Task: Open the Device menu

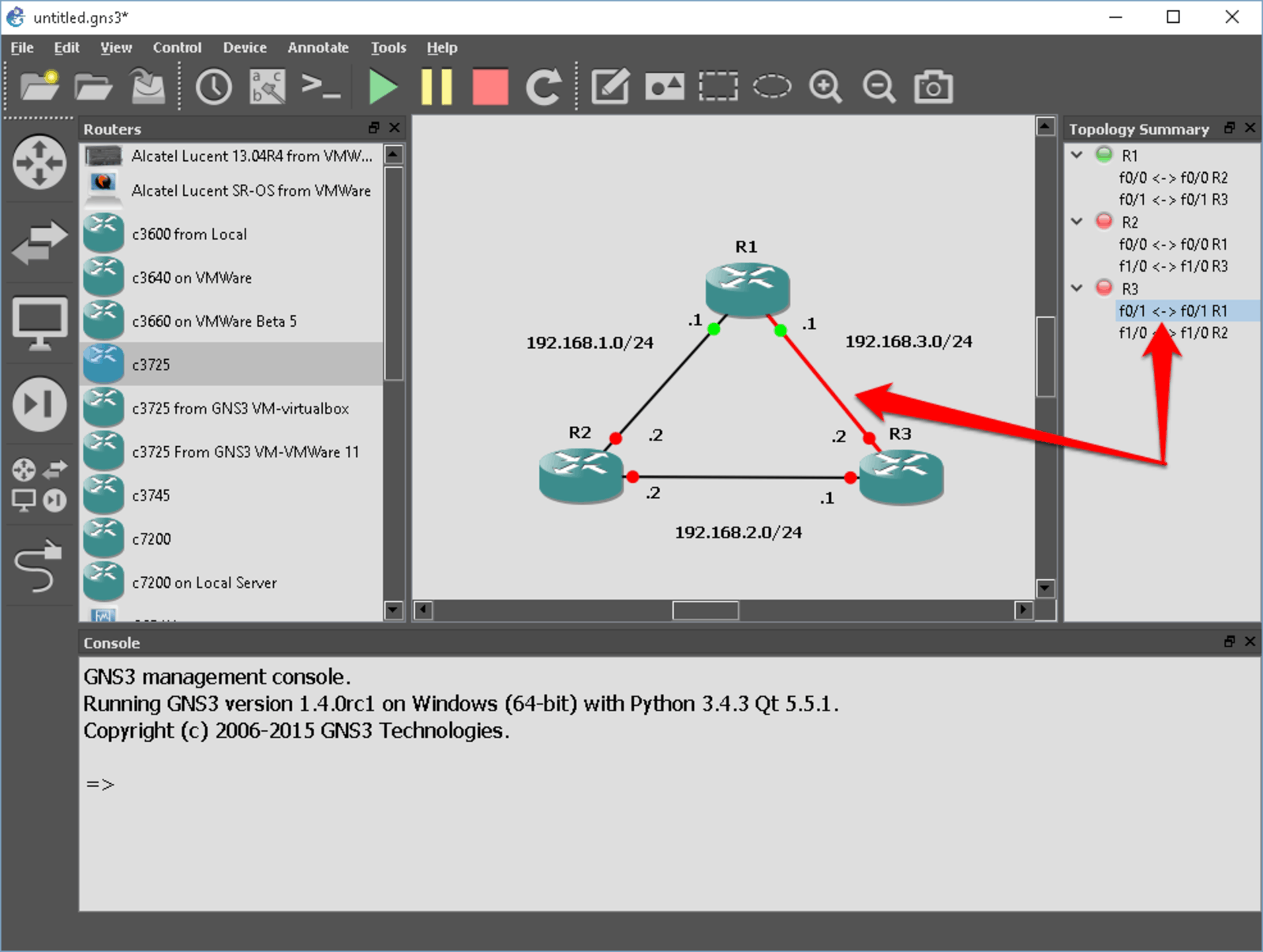Action: pyautogui.click(x=245, y=47)
